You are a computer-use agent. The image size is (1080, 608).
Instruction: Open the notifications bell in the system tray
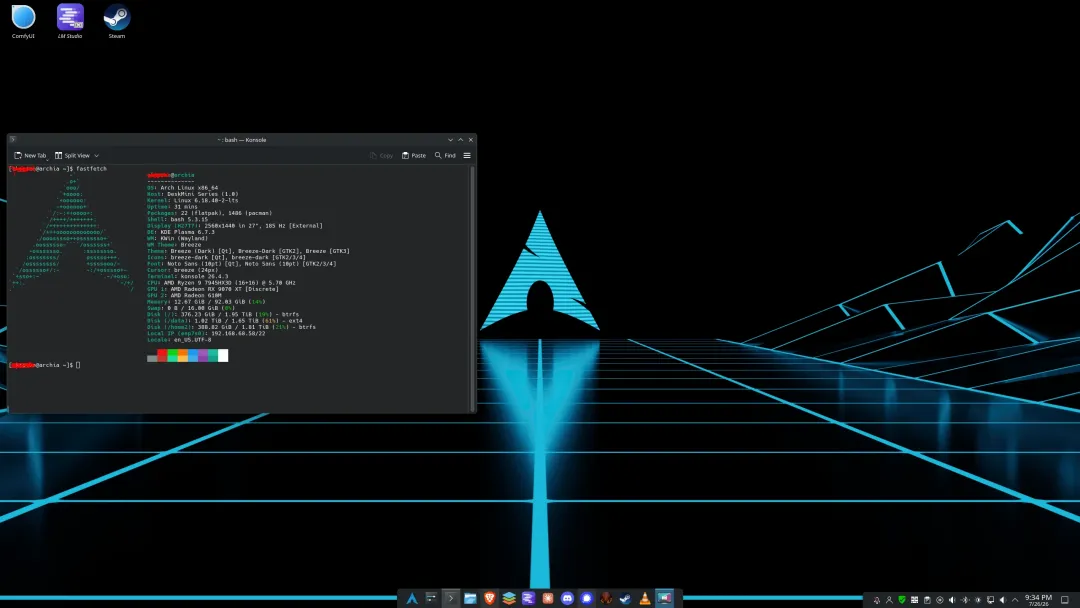(x=877, y=600)
